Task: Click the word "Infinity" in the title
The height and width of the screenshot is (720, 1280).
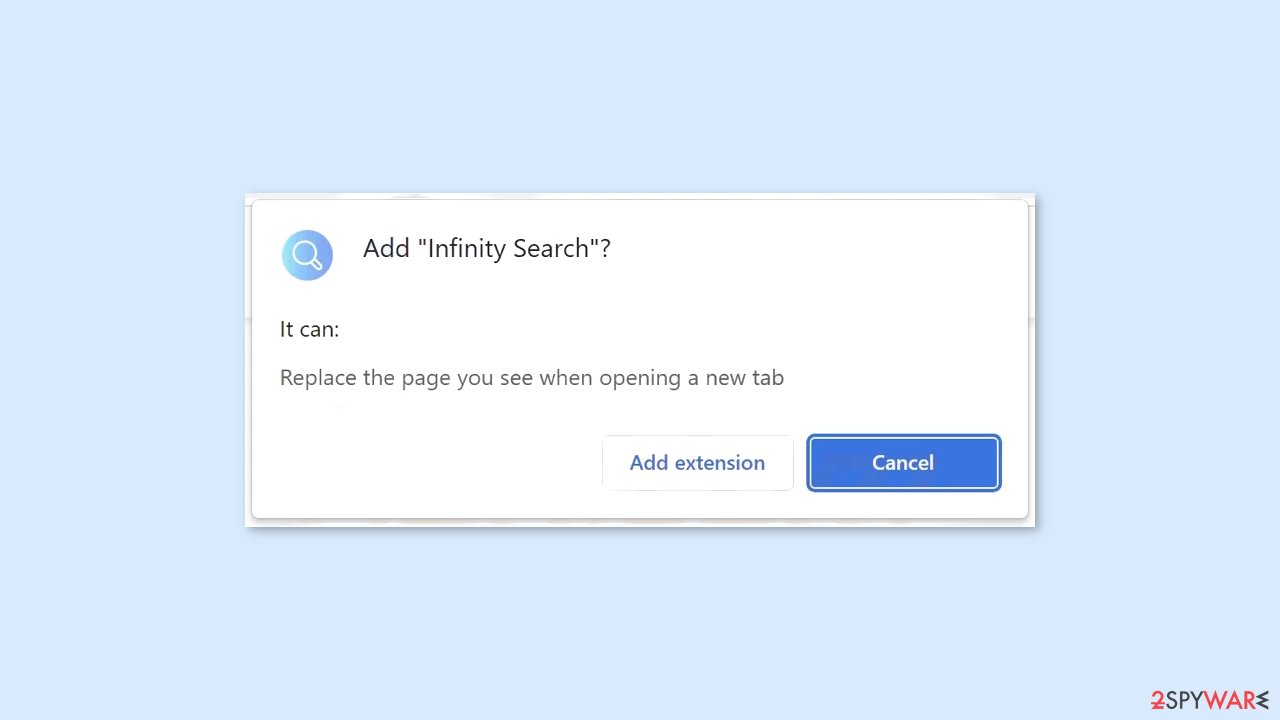Action: pos(466,249)
